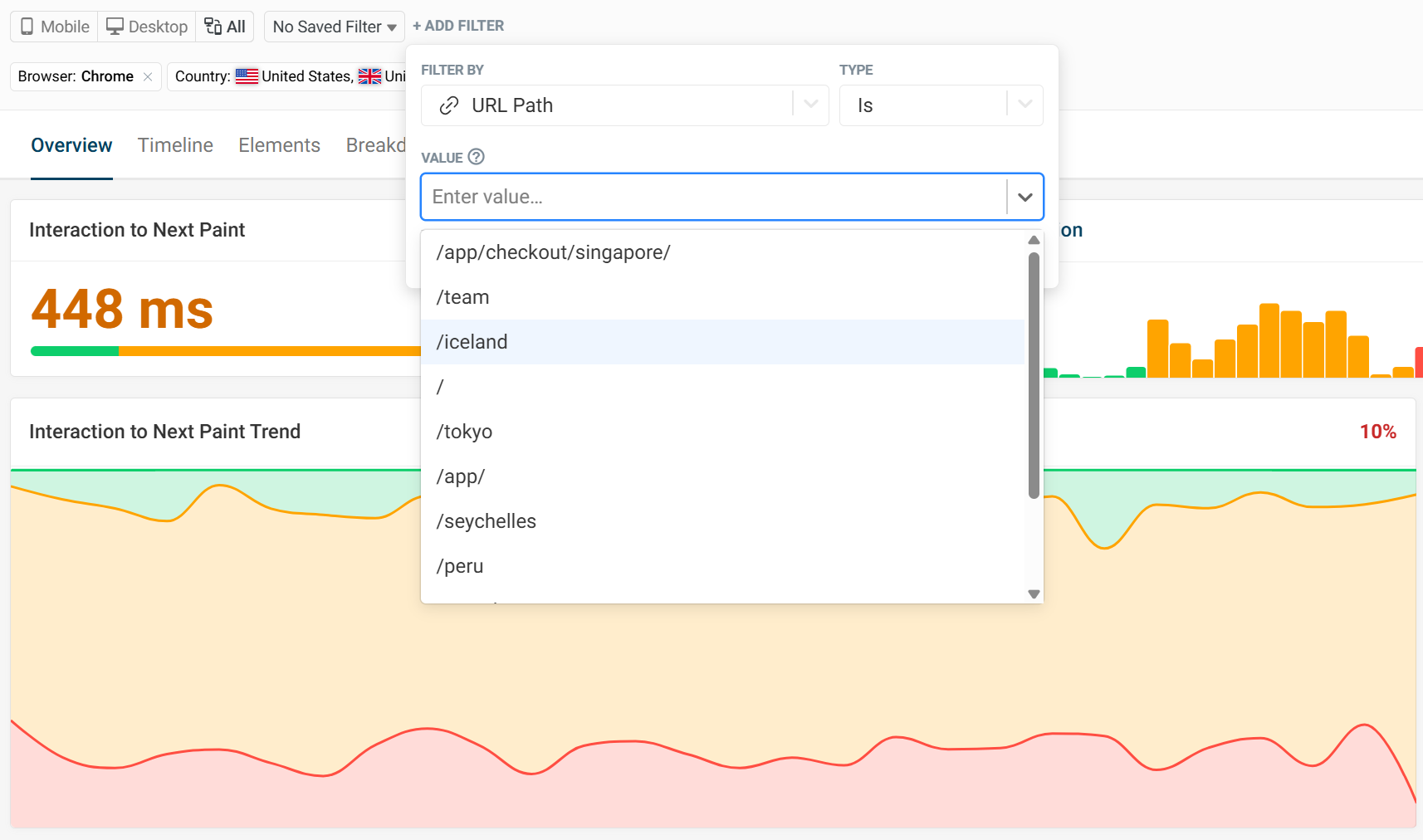Image resolution: width=1423 pixels, height=840 pixels.
Task: Go to the Overview tab
Action: click(x=71, y=145)
